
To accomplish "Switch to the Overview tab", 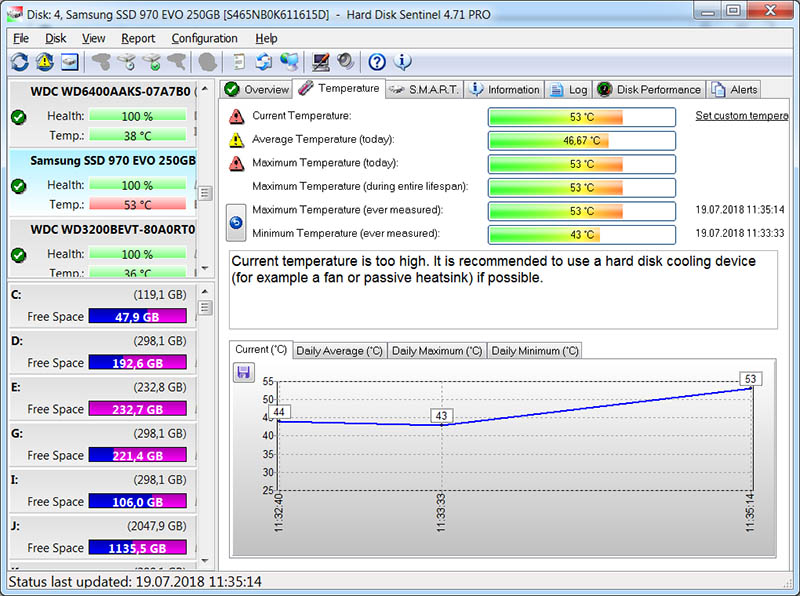I will click(257, 89).
